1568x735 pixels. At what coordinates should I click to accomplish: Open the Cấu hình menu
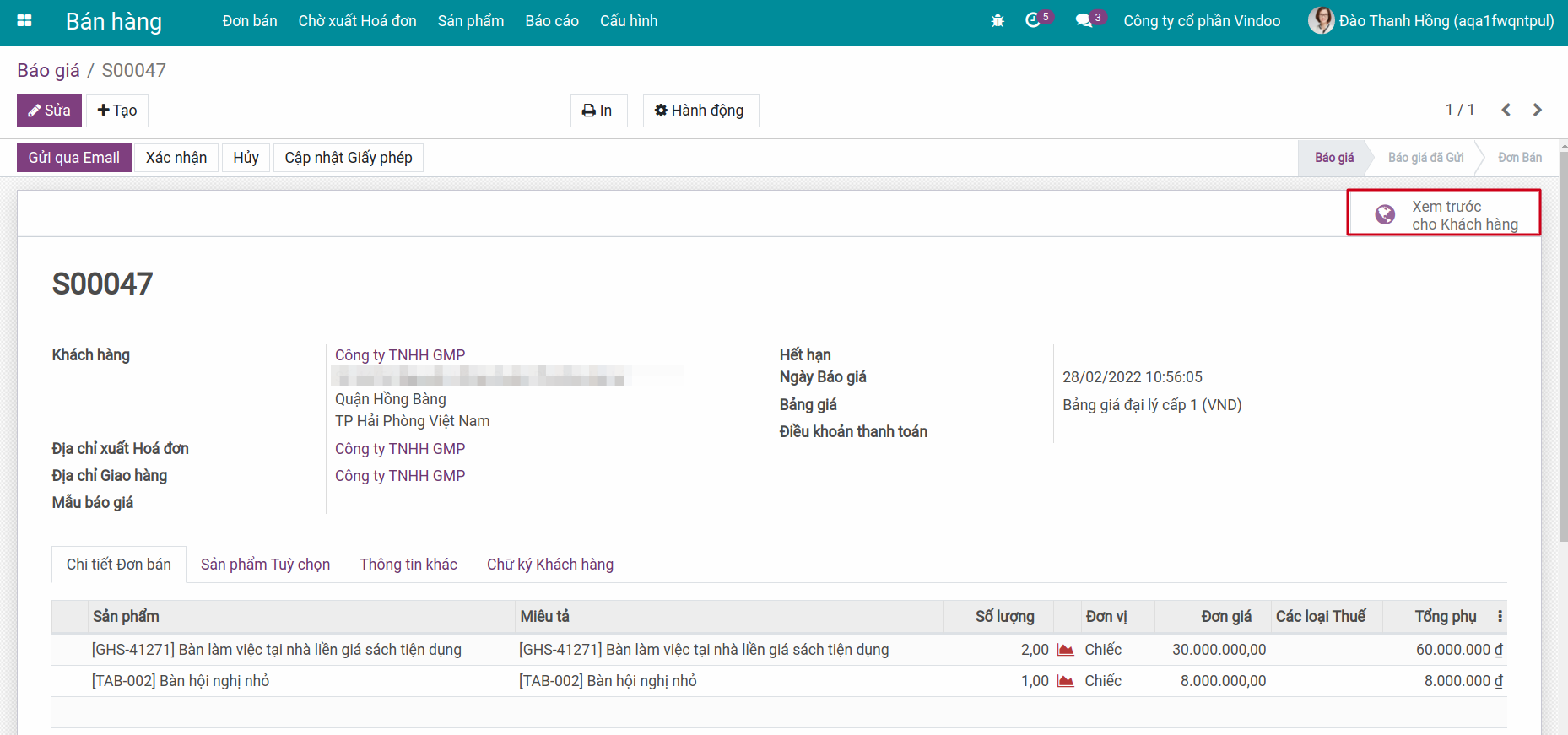(629, 21)
